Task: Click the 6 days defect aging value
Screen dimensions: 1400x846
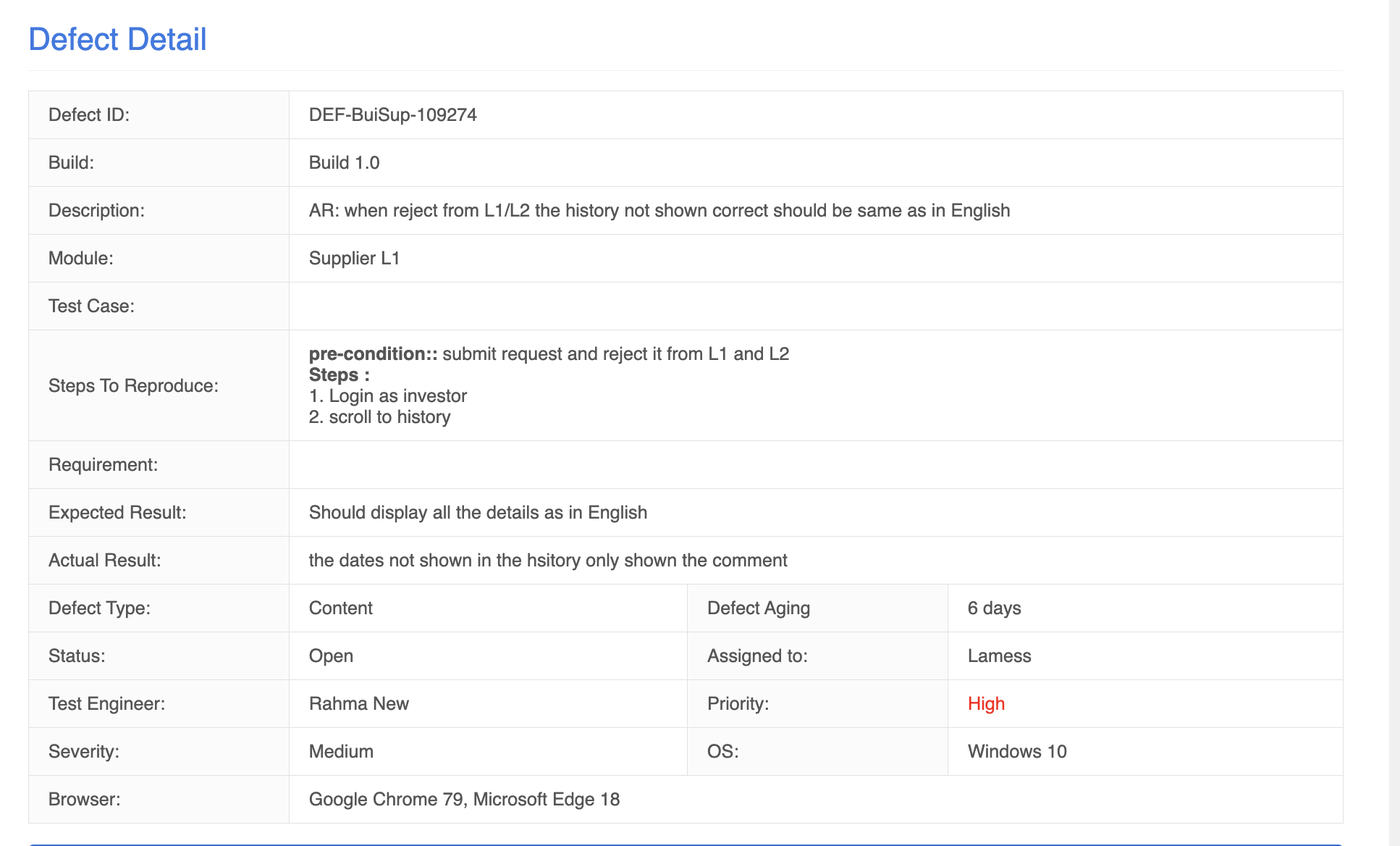Action: (994, 608)
